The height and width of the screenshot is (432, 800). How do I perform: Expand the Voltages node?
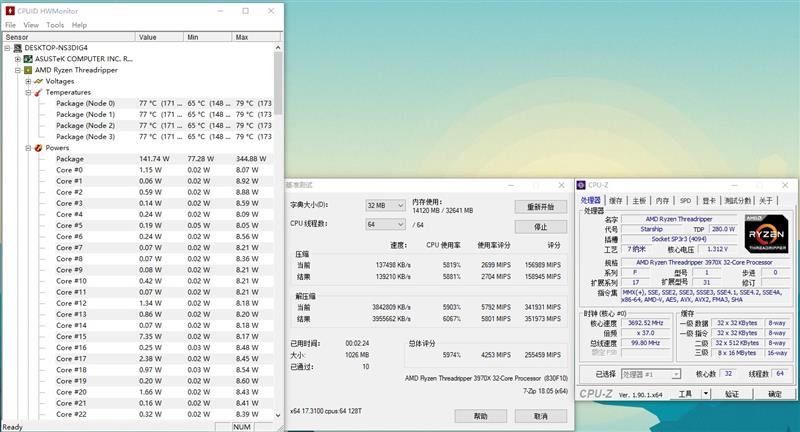click(x=29, y=81)
